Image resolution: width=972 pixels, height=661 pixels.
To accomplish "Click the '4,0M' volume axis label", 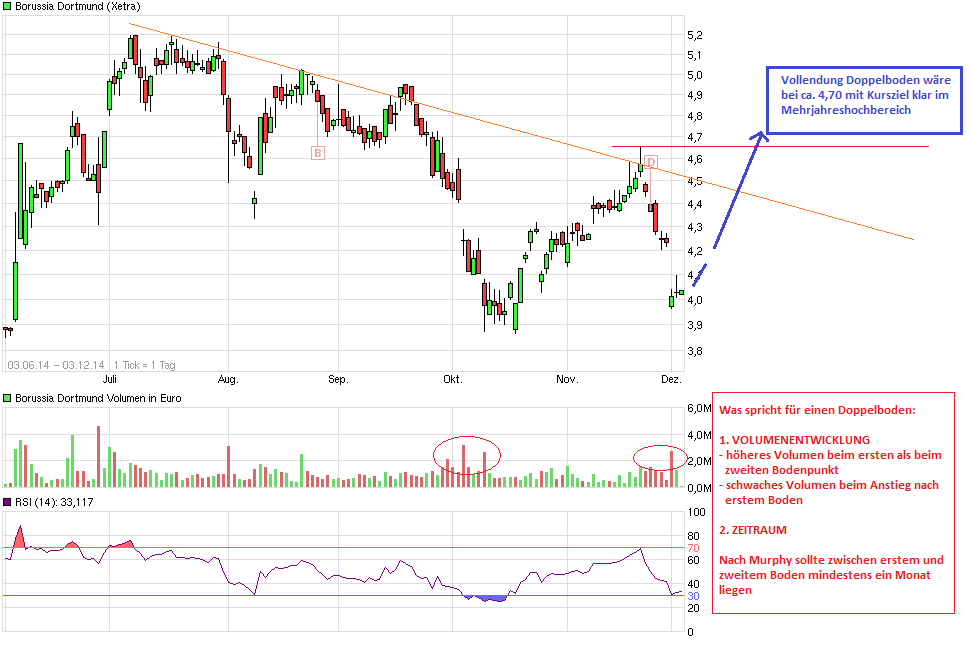I will 699,435.
